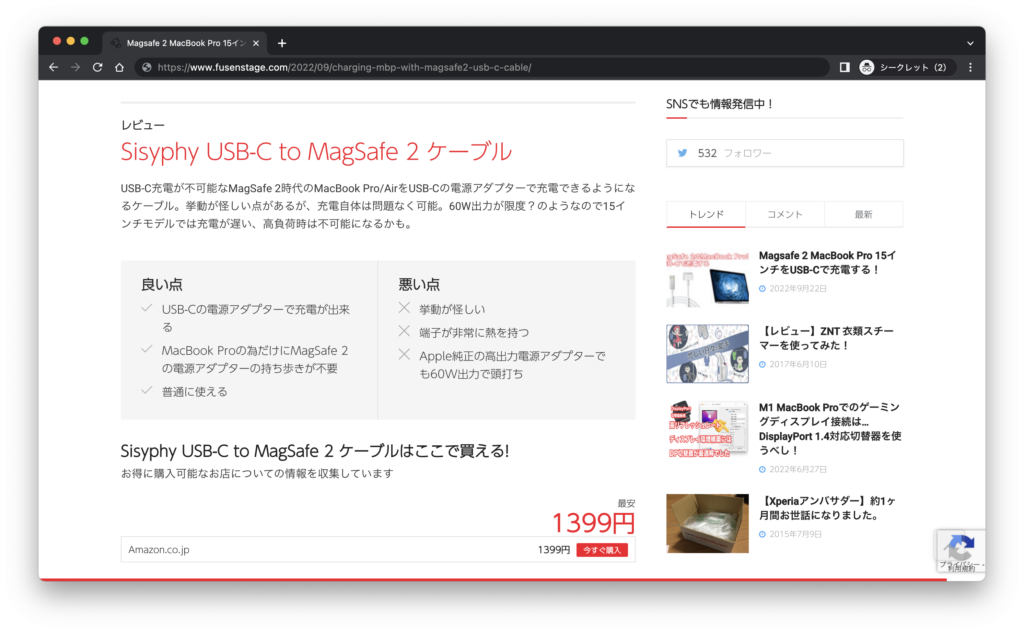Click the Amazon.co.jp store name
Viewport: 1024px width, 632px height.
coord(159,550)
